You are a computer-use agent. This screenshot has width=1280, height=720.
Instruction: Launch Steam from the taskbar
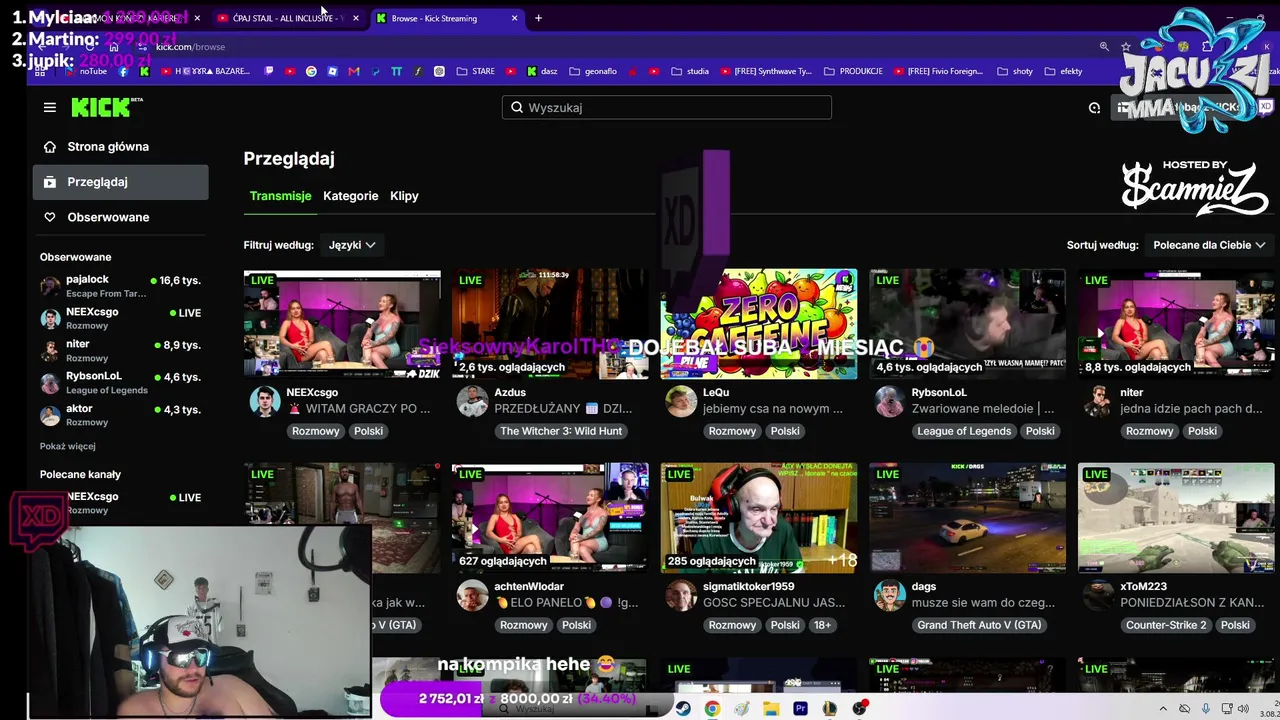point(682,709)
